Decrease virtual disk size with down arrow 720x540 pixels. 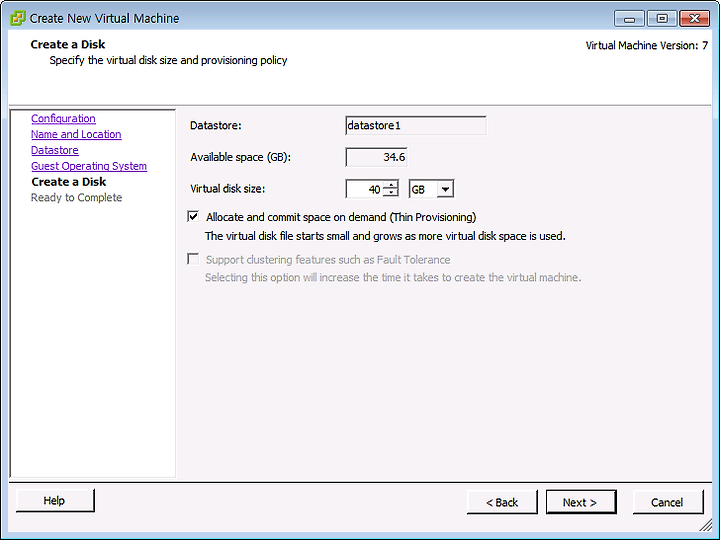pyautogui.click(x=391, y=193)
